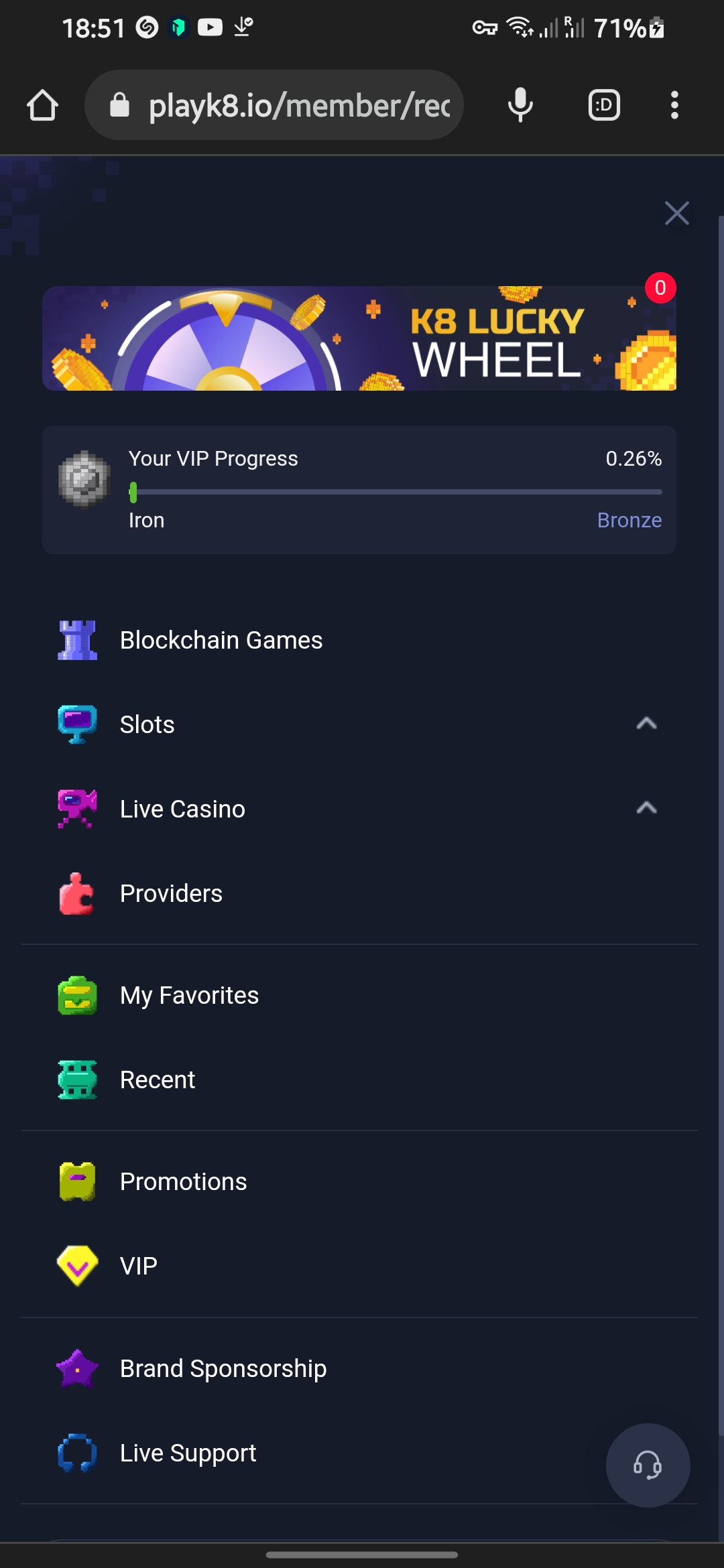Open the K8 Lucky Wheel banner
This screenshot has width=724, height=1568.
(x=359, y=338)
